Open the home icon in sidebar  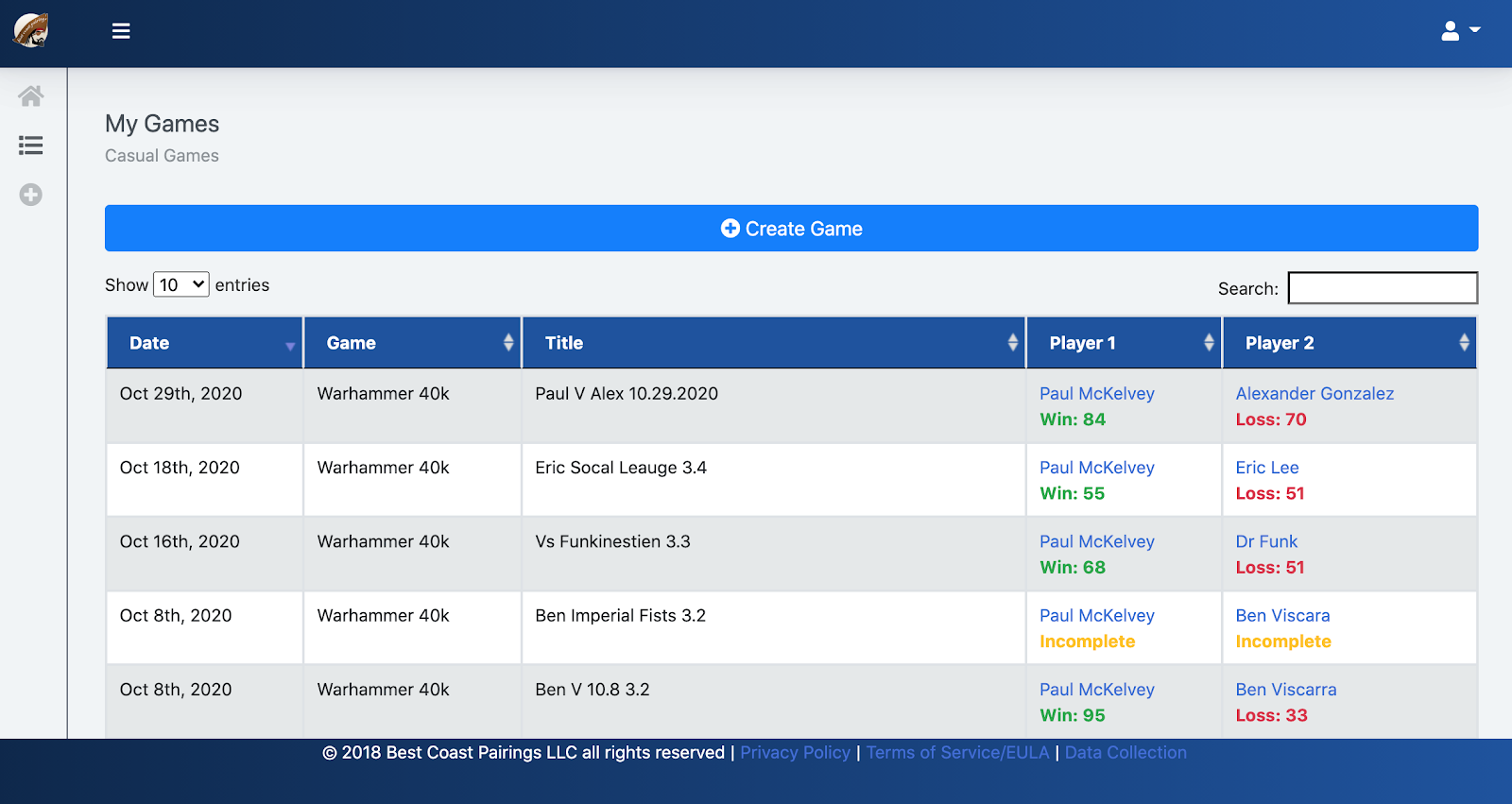click(31, 95)
